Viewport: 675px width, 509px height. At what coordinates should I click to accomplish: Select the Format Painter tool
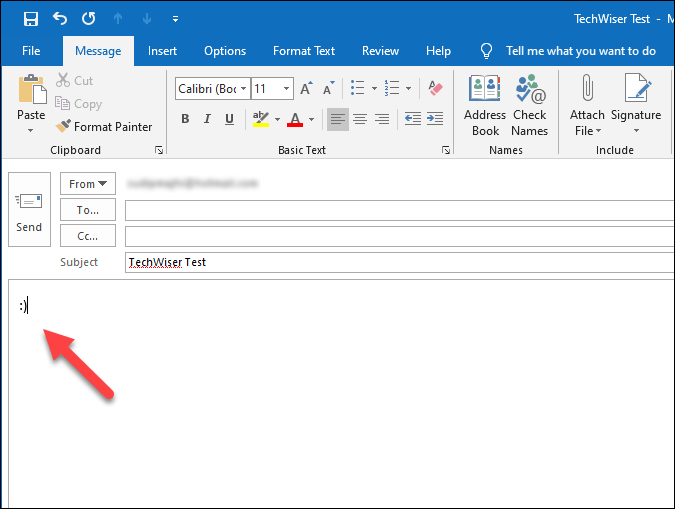click(x=104, y=127)
